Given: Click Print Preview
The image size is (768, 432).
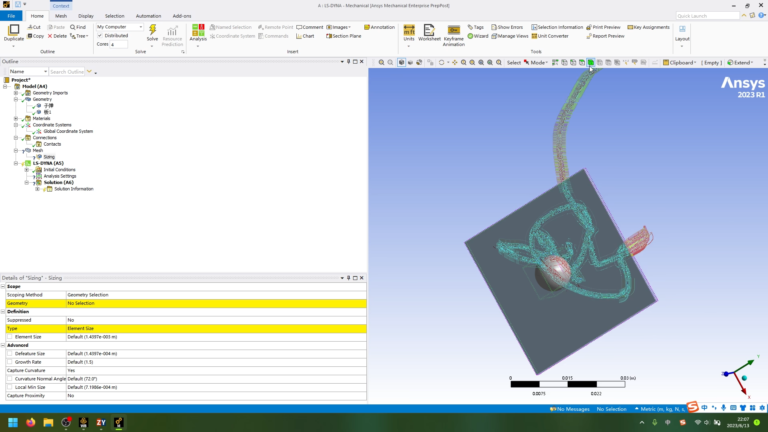Looking at the screenshot, I should (603, 27).
